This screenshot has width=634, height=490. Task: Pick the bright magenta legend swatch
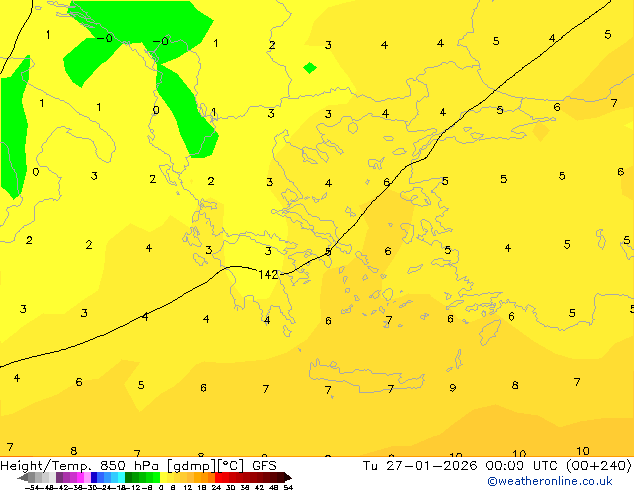(x=80, y=477)
